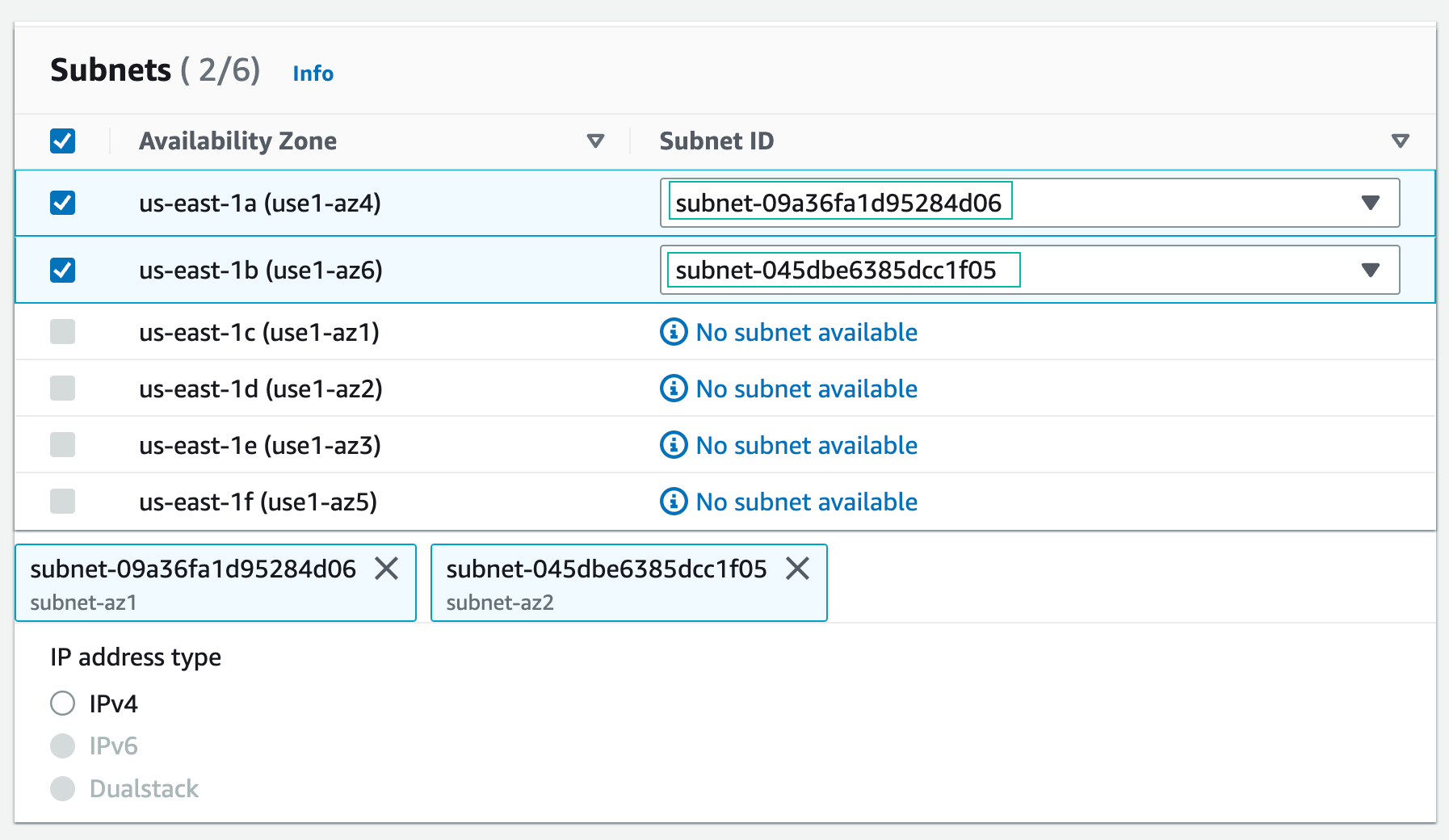1449x840 pixels.
Task: Sort by Availability Zone column arrow
Action: 595,141
